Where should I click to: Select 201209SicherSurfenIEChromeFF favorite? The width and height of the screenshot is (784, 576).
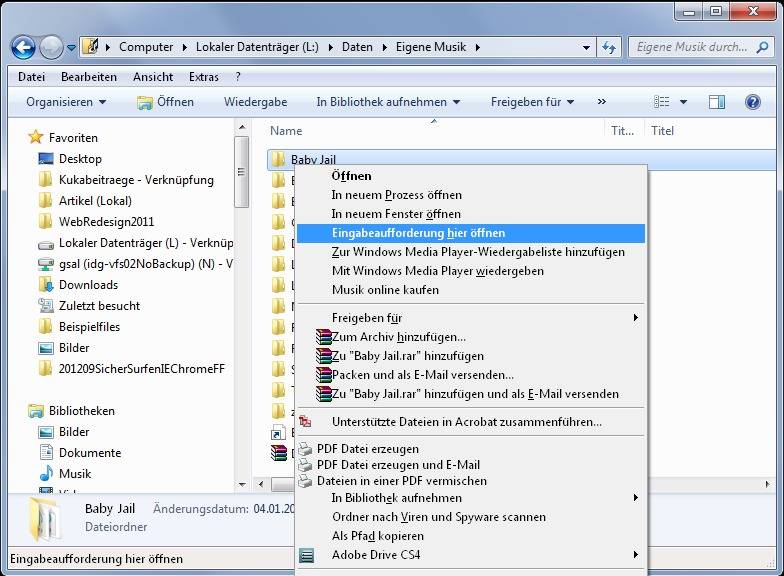142,369
